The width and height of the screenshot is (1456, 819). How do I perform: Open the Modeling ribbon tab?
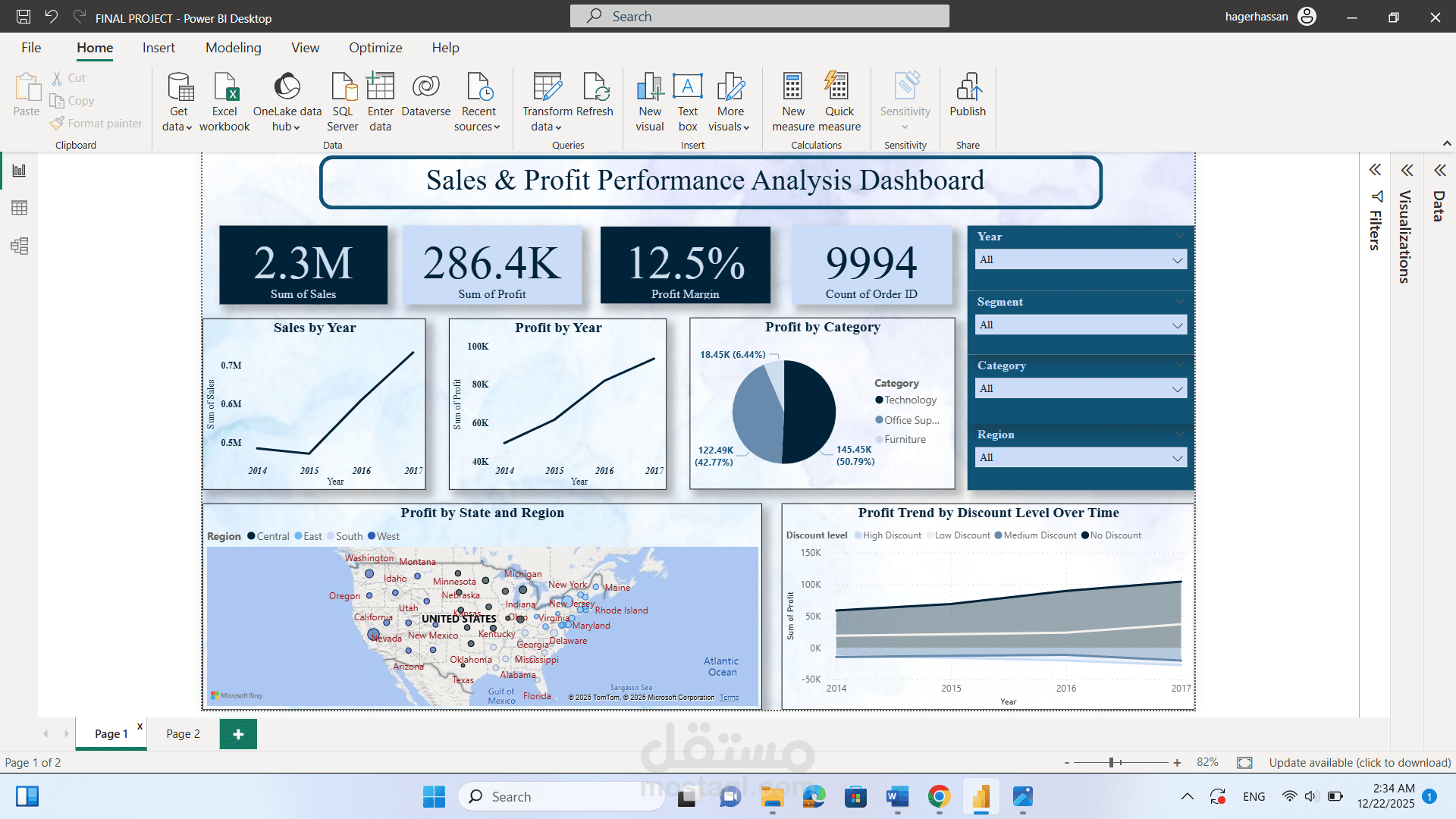point(233,48)
